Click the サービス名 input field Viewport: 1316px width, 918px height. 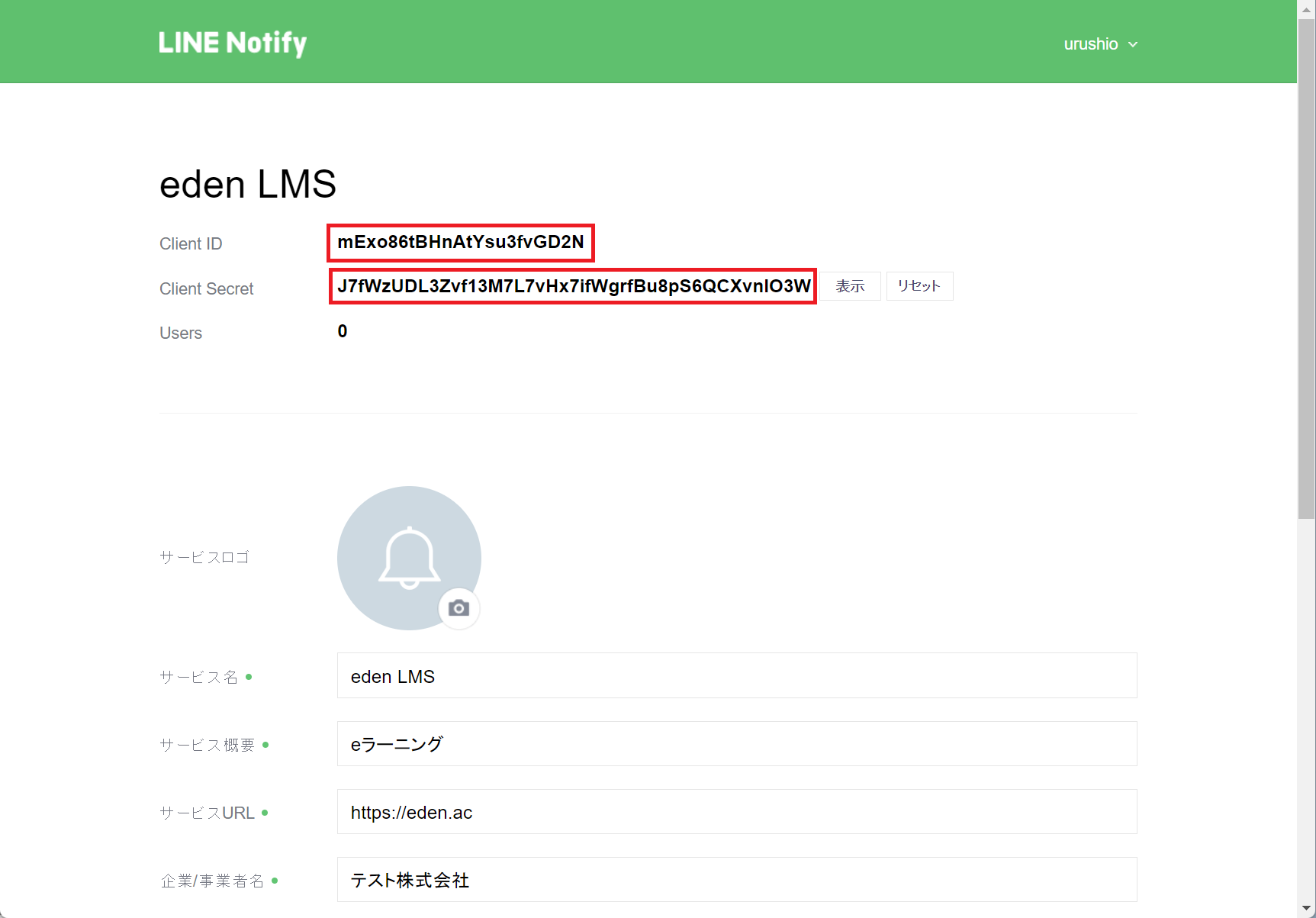[737, 675]
